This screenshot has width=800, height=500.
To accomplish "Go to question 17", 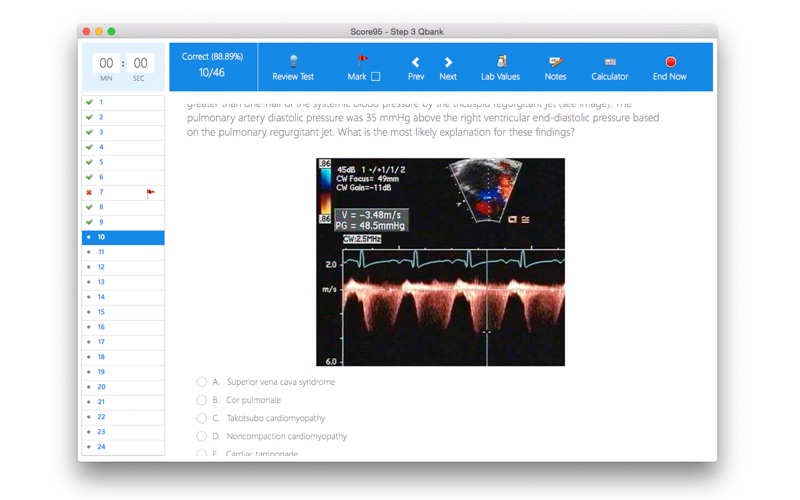I will [123, 342].
